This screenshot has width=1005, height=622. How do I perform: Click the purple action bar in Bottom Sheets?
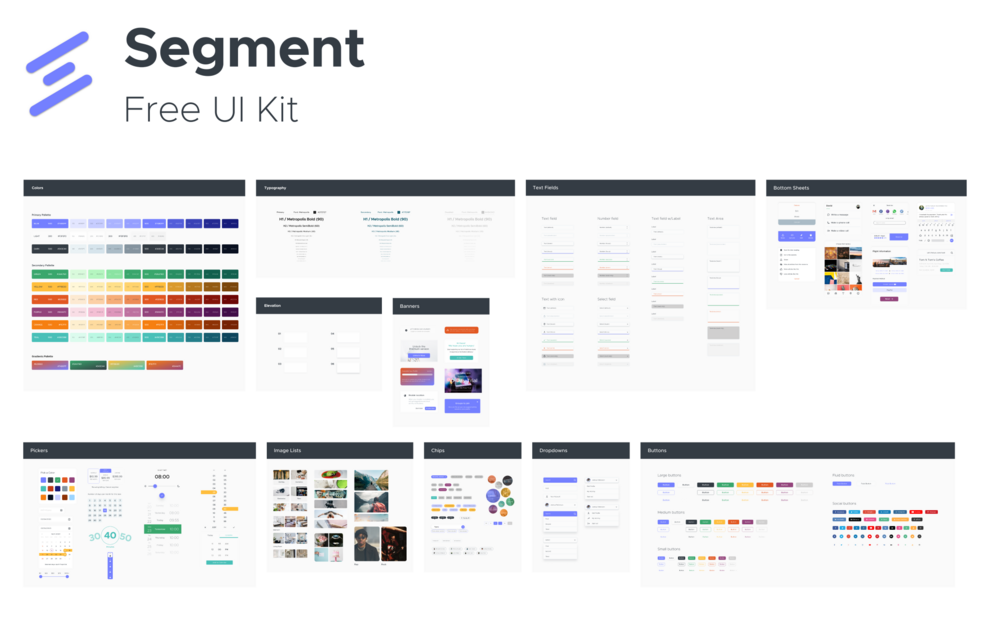tap(797, 236)
